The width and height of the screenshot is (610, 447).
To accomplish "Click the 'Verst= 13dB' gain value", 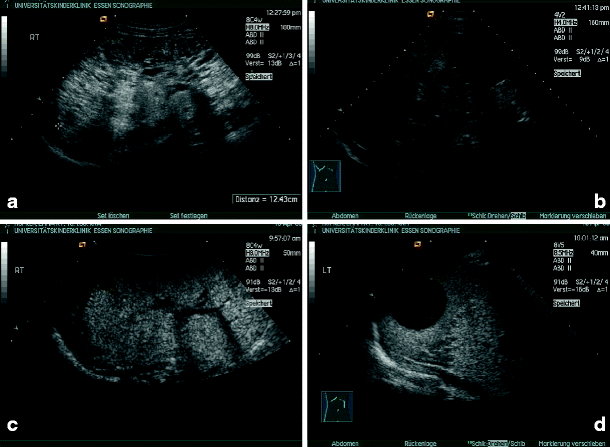I will click(263, 63).
